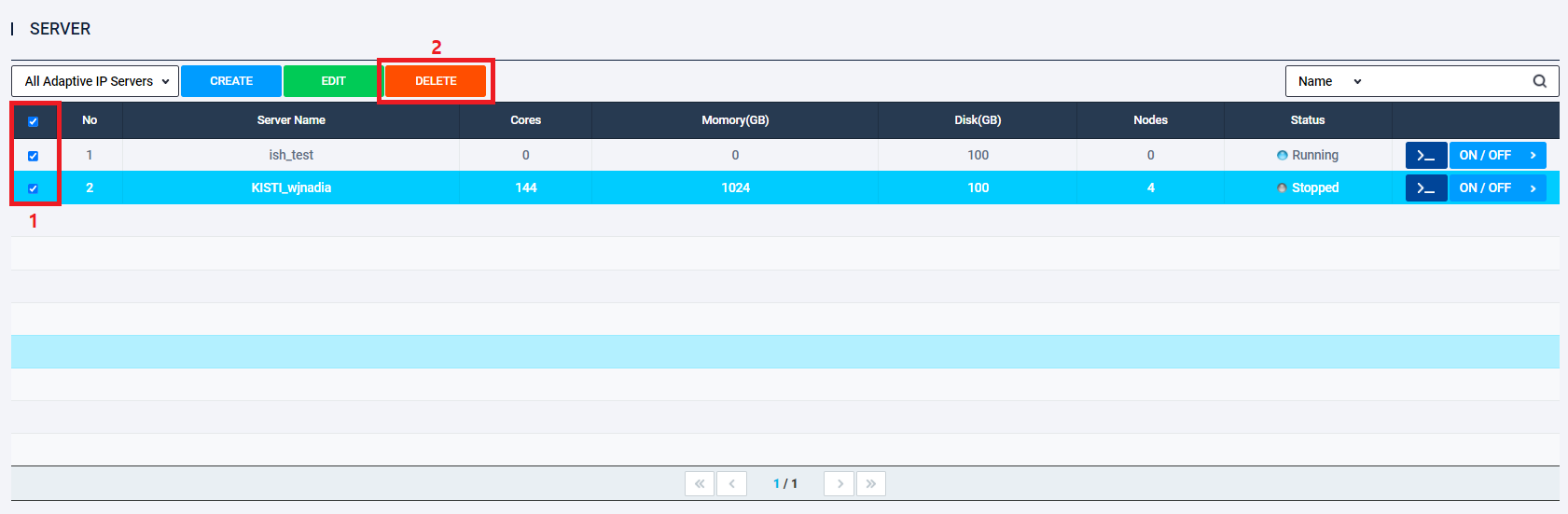Focus the search text field
The image size is (1568, 514).
click(1449, 81)
